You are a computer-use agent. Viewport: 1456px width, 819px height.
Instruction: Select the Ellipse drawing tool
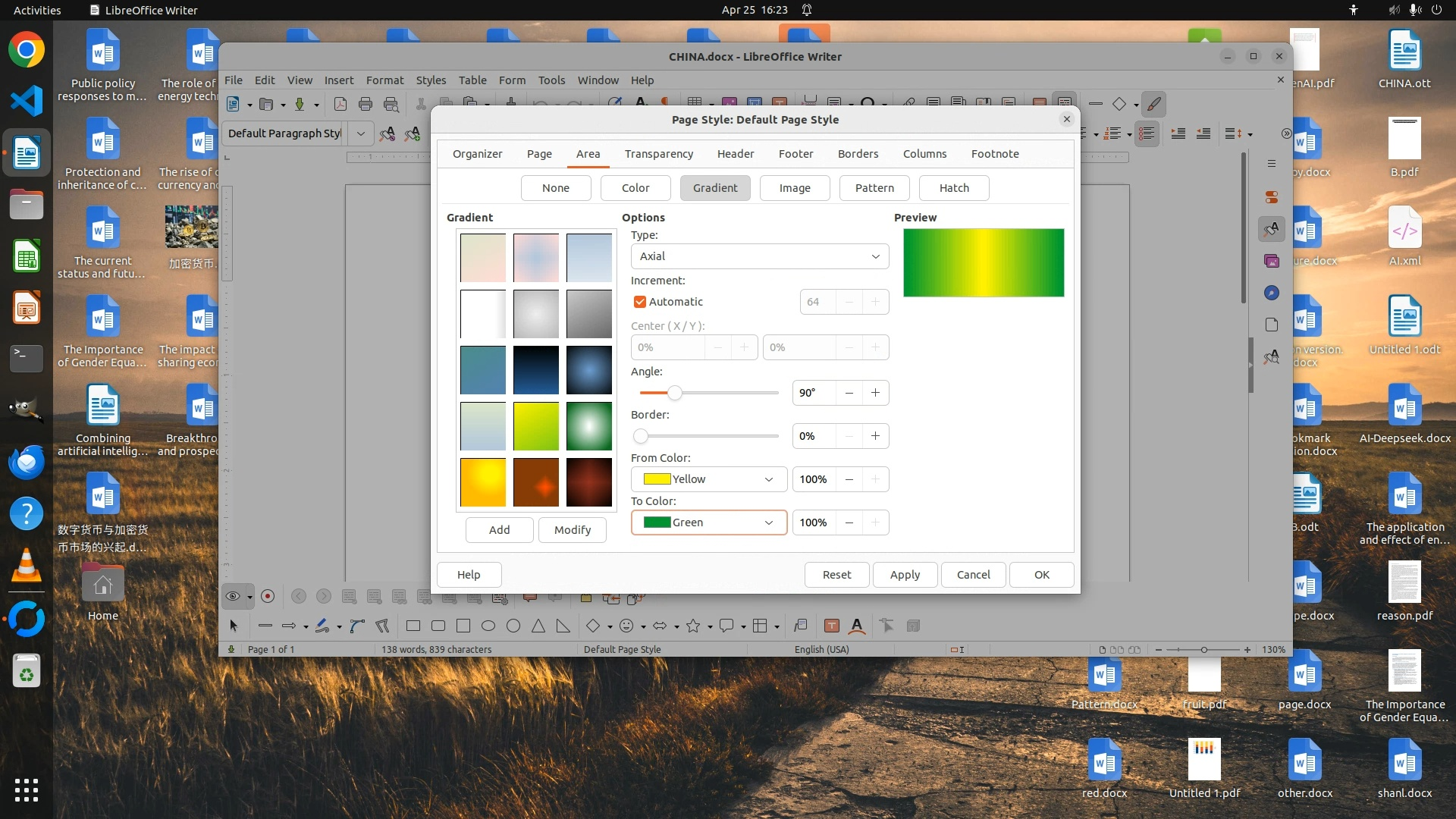tap(488, 626)
